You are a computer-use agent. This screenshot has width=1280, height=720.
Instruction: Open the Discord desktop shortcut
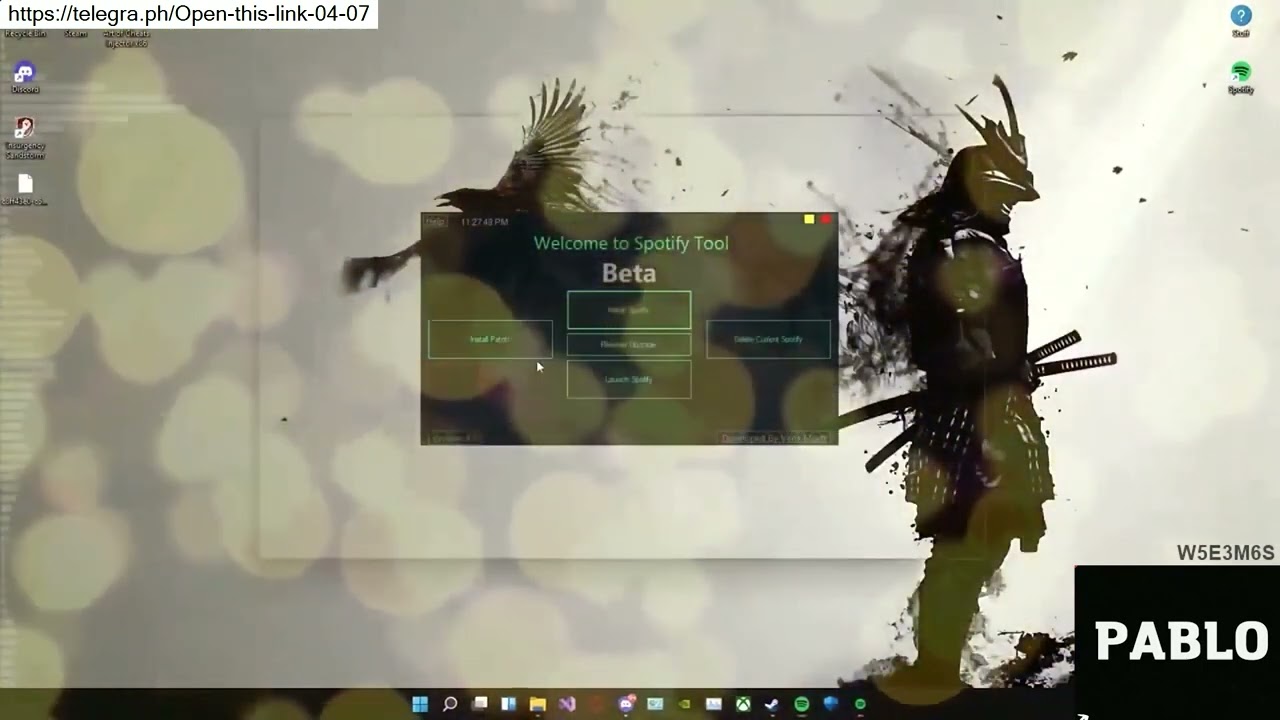(24, 77)
